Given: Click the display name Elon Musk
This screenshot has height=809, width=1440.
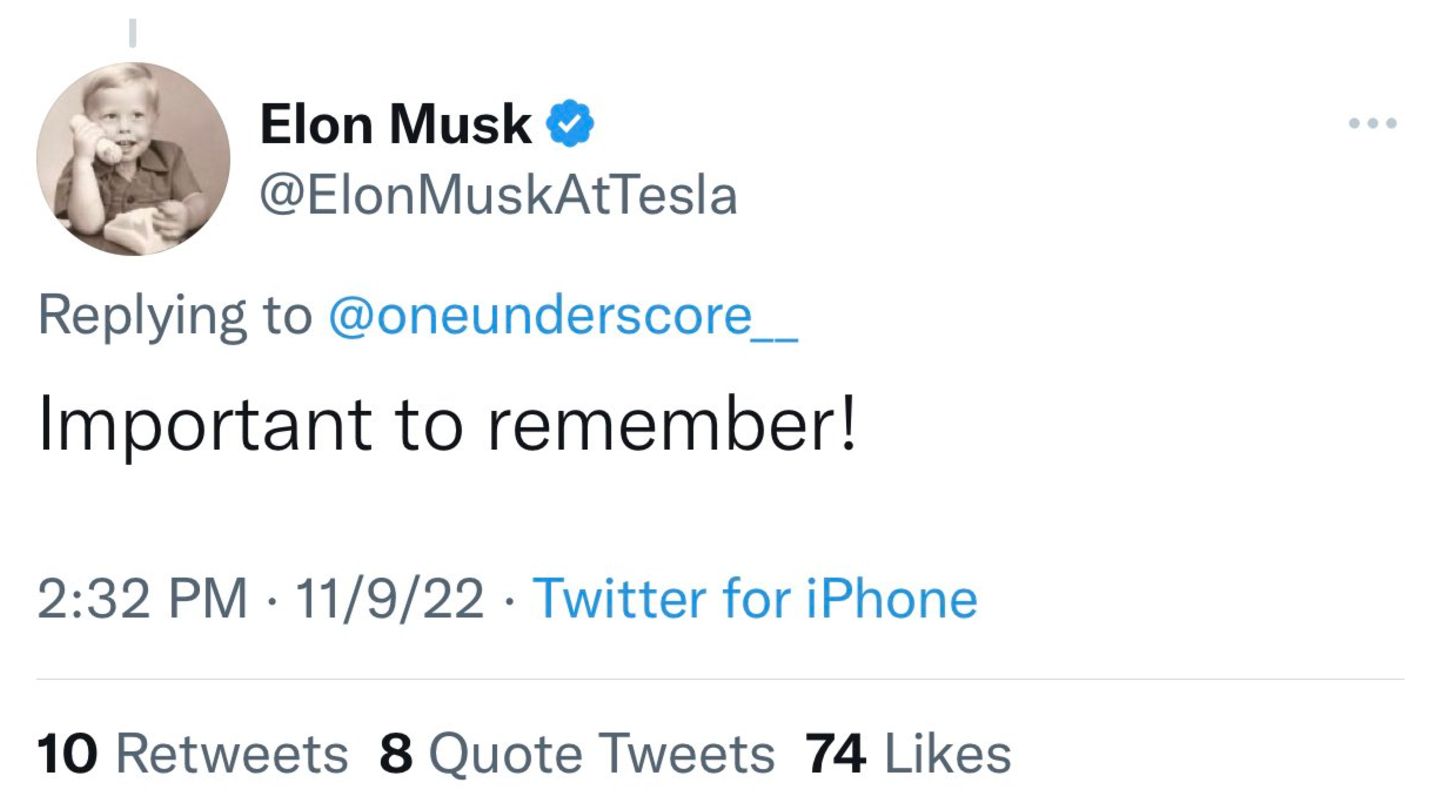Looking at the screenshot, I should pyautogui.click(x=395, y=125).
